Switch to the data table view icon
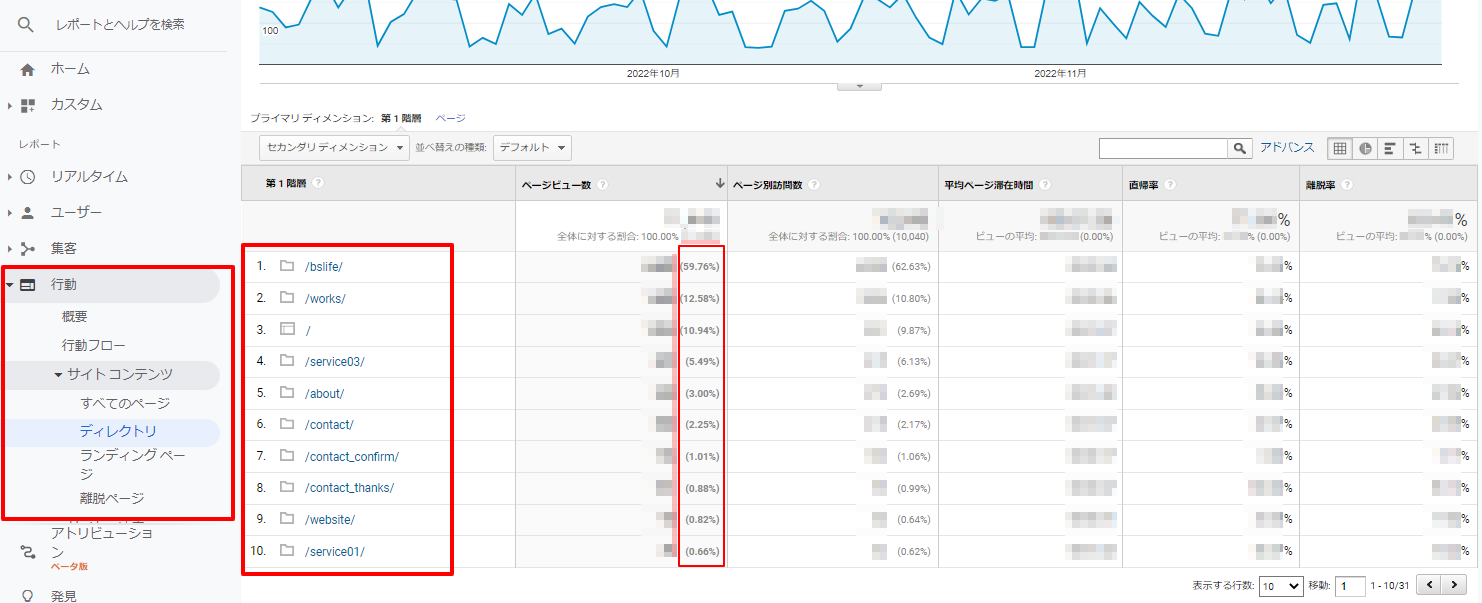 (1340, 148)
